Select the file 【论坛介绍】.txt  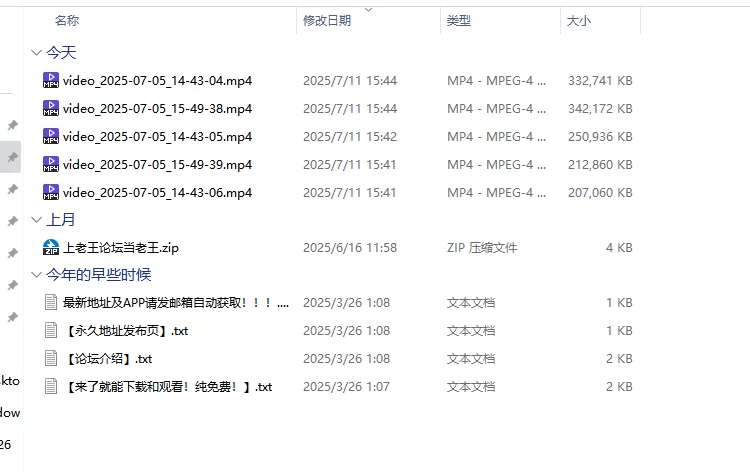[x=108, y=359]
